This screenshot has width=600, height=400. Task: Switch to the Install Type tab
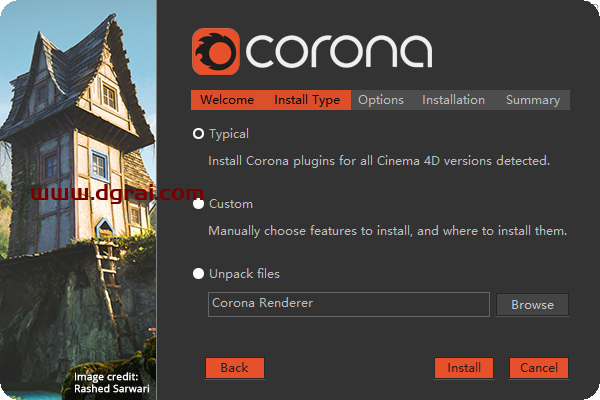307,100
